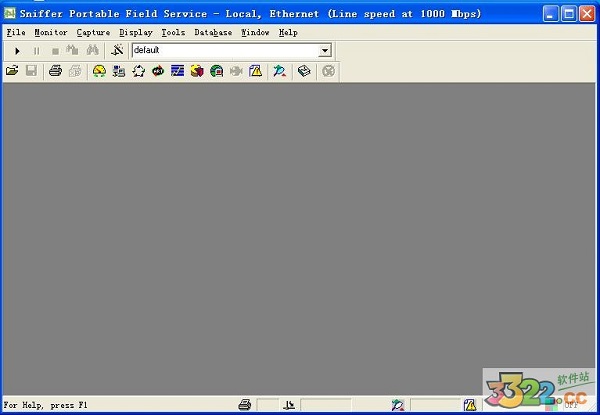Viewport: 600px width, 415px height.
Task: Open the Address Book icon
Action: [x=304, y=71]
